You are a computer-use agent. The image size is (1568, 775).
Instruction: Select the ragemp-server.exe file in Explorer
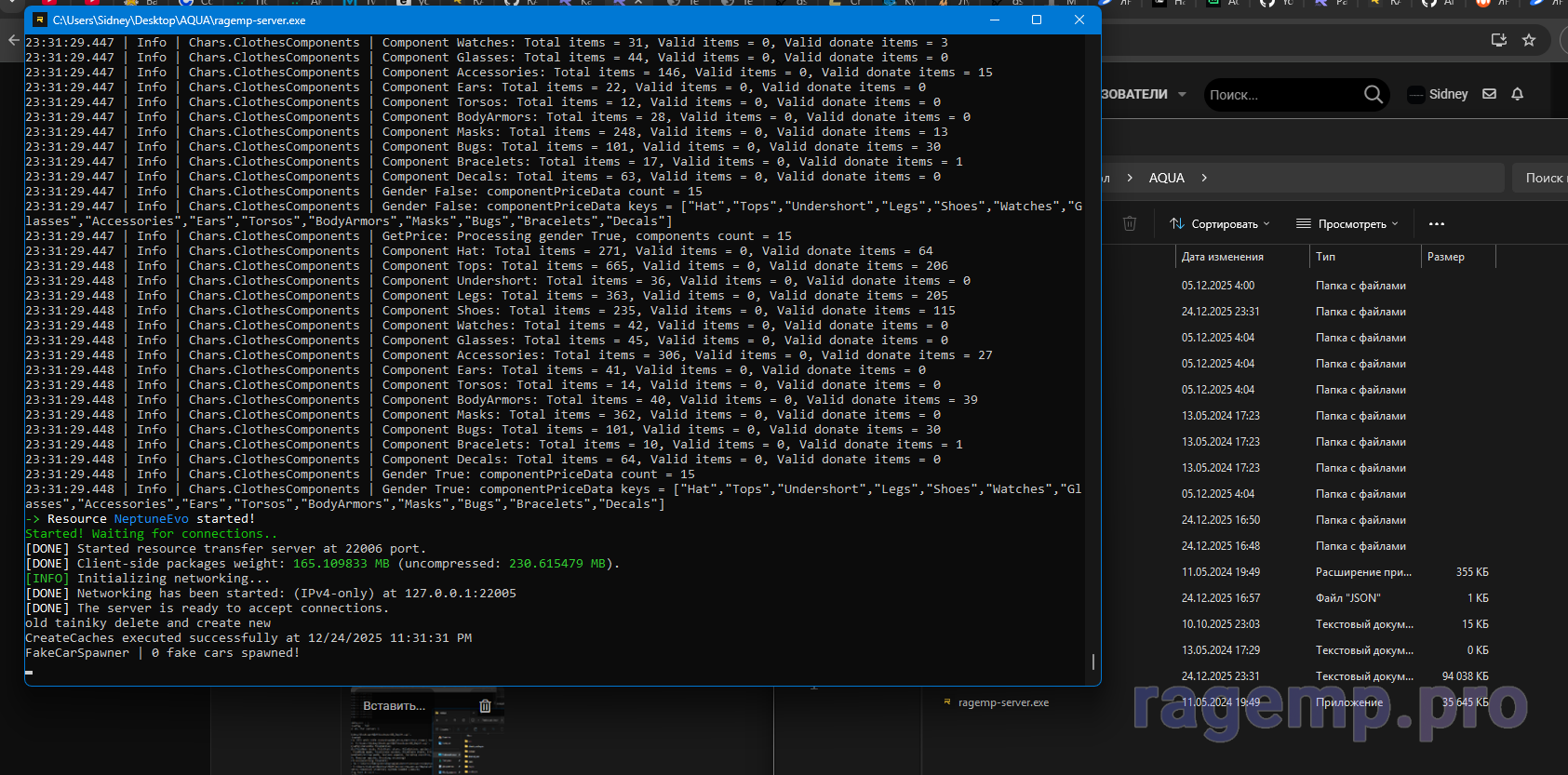pos(1002,702)
